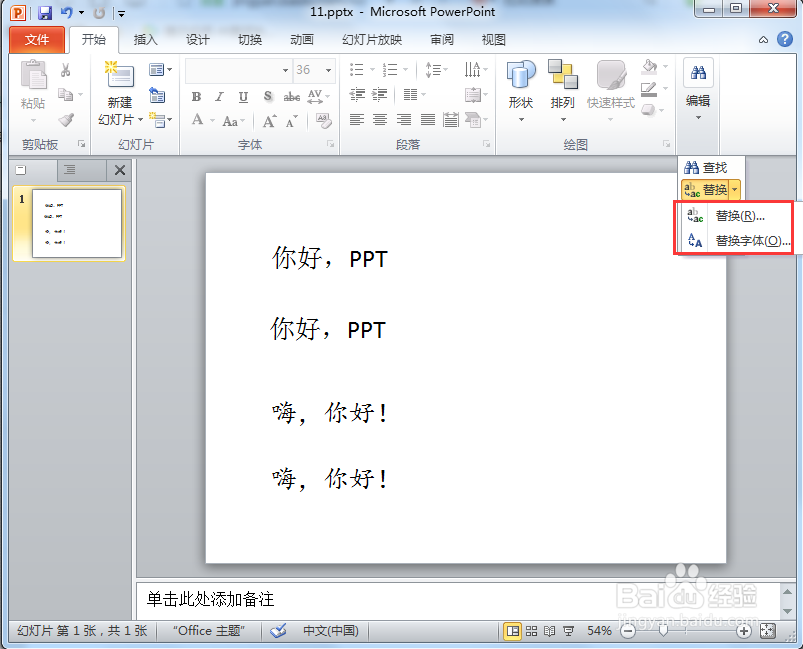Toggle center text alignment
The height and width of the screenshot is (649, 803).
(380, 120)
